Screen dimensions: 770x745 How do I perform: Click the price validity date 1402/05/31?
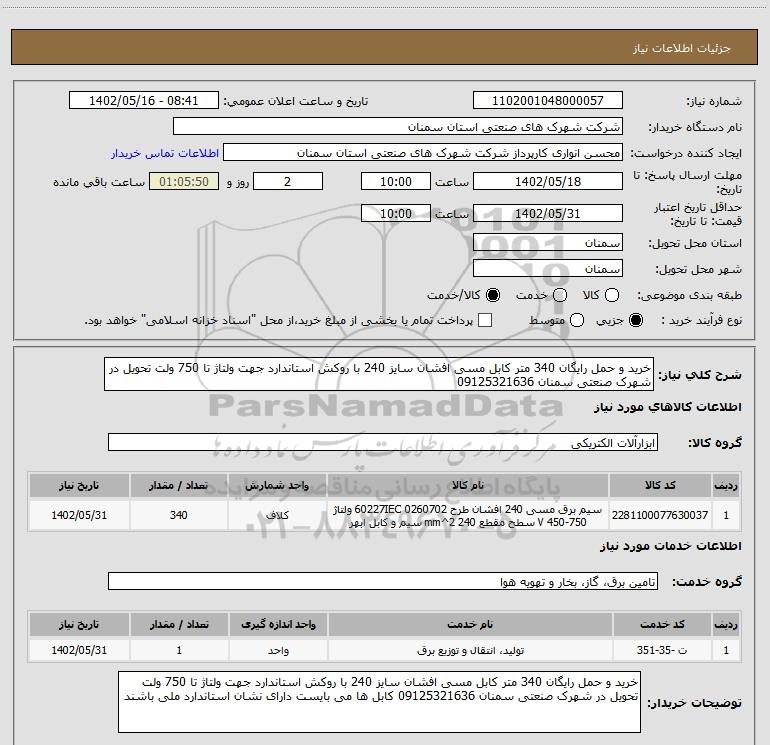(548, 213)
